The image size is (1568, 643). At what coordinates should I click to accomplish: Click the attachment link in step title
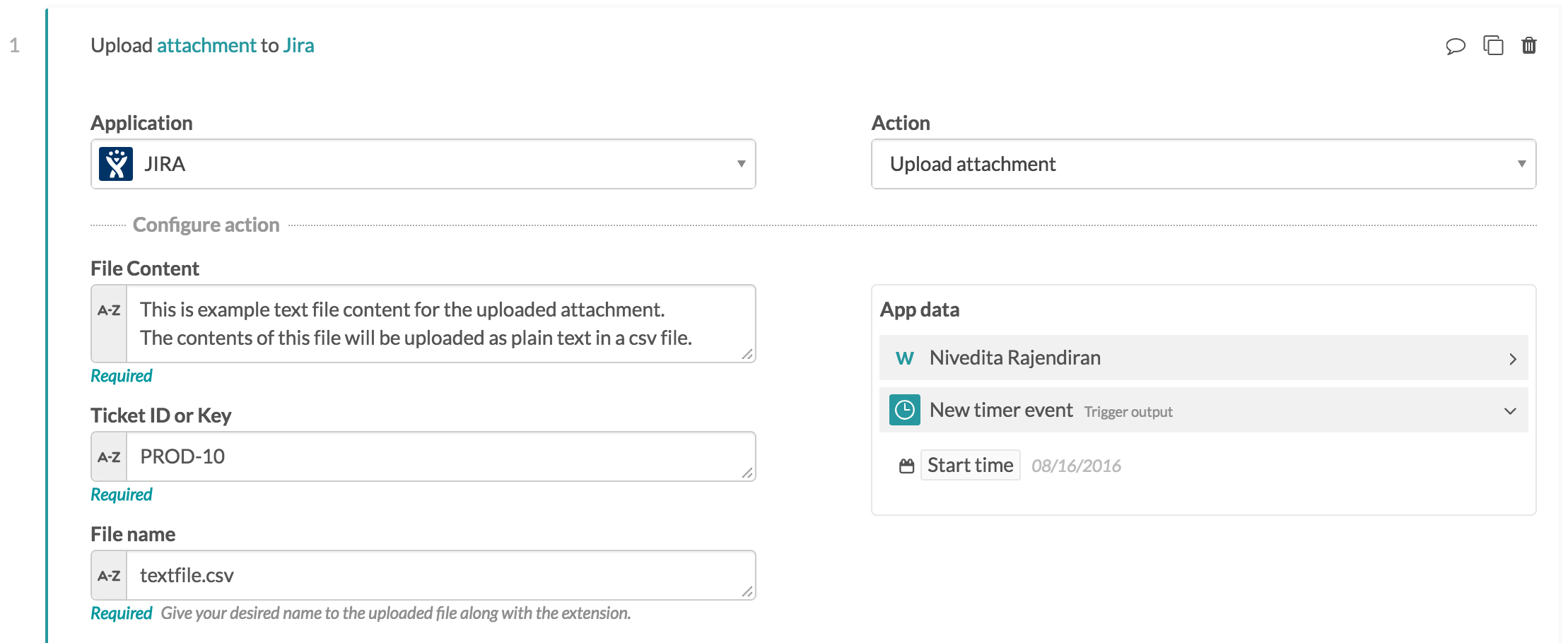206,45
